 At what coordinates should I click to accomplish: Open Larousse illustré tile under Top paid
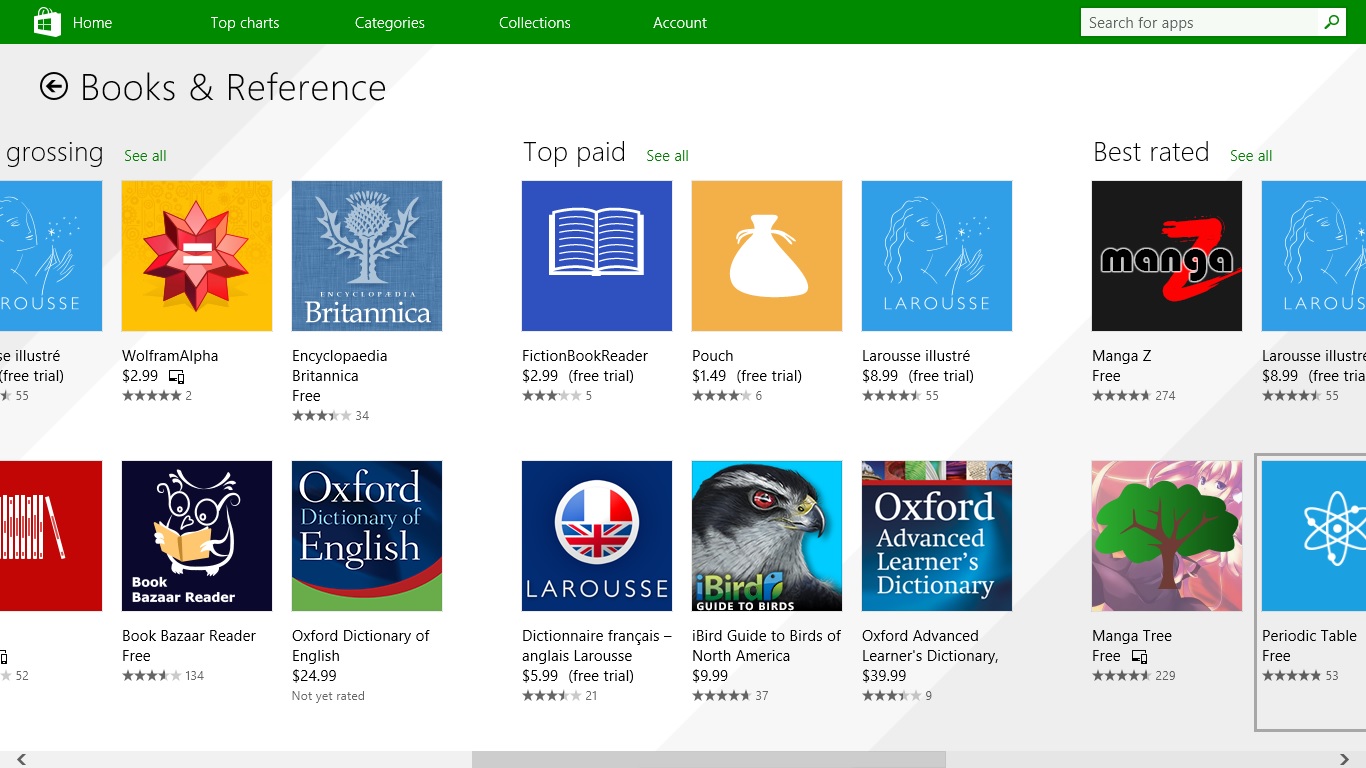coord(937,256)
